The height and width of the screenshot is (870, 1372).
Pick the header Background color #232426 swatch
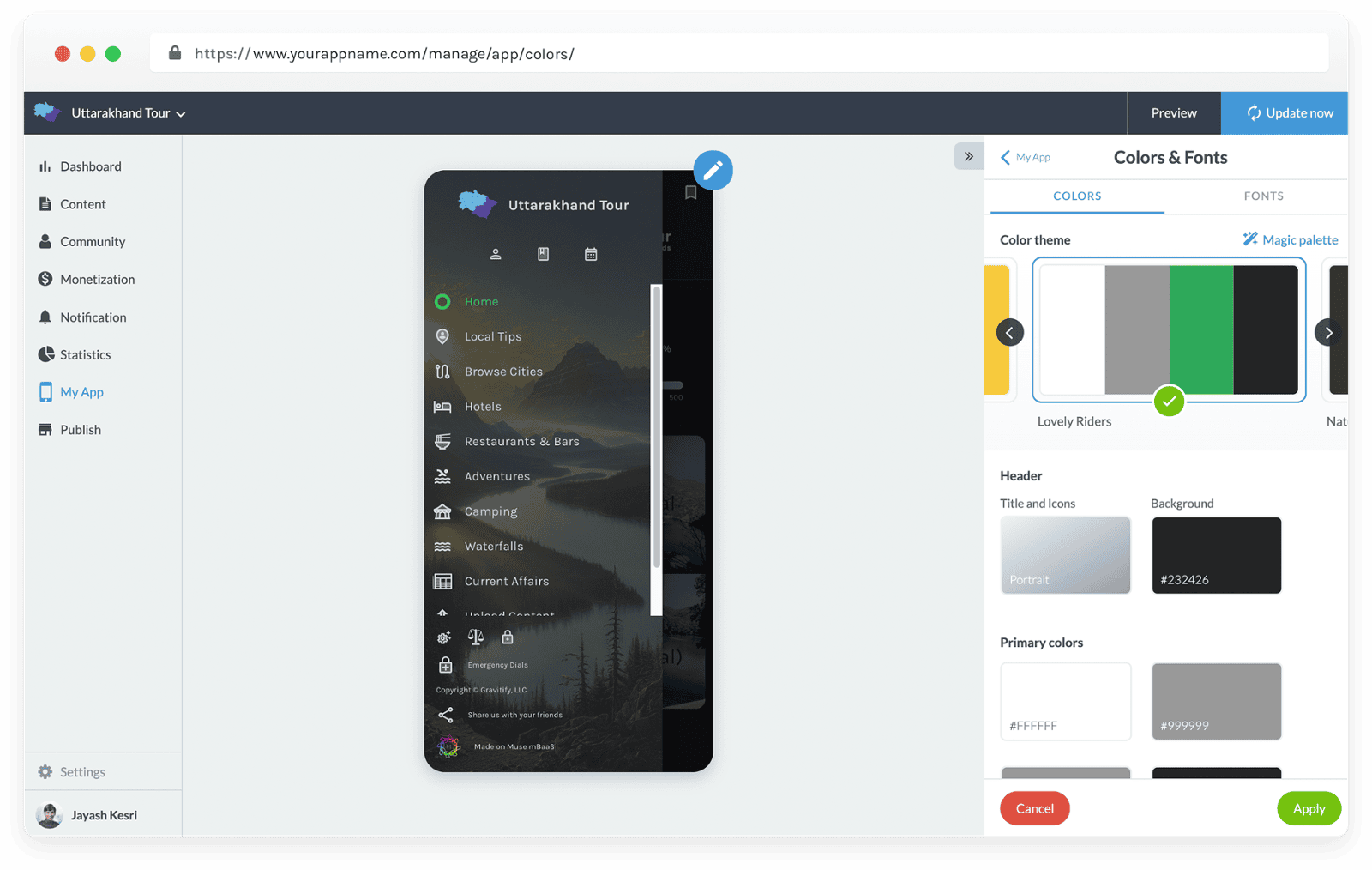pyautogui.click(x=1216, y=555)
